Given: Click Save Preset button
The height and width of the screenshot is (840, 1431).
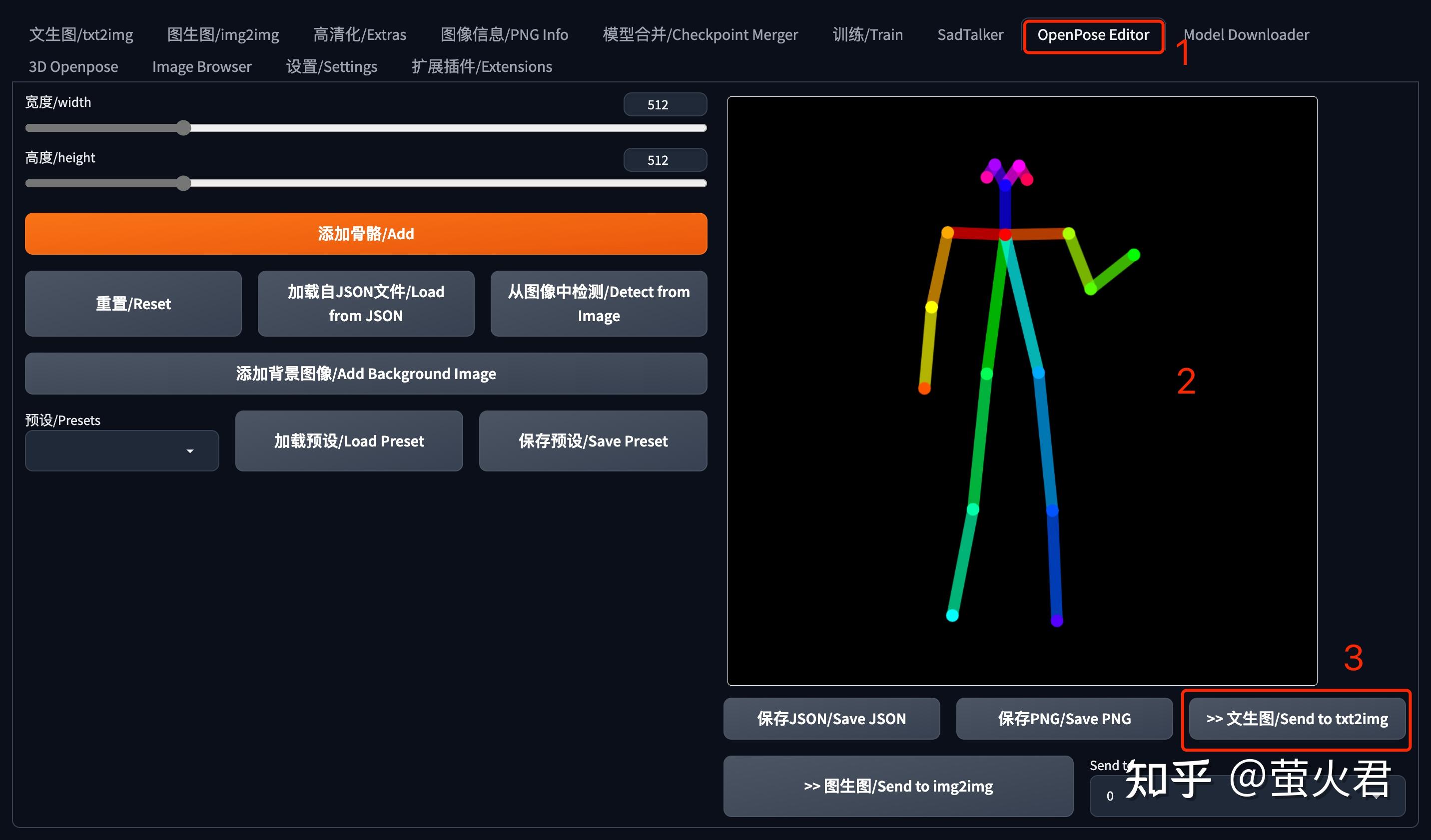Looking at the screenshot, I should tap(593, 441).
